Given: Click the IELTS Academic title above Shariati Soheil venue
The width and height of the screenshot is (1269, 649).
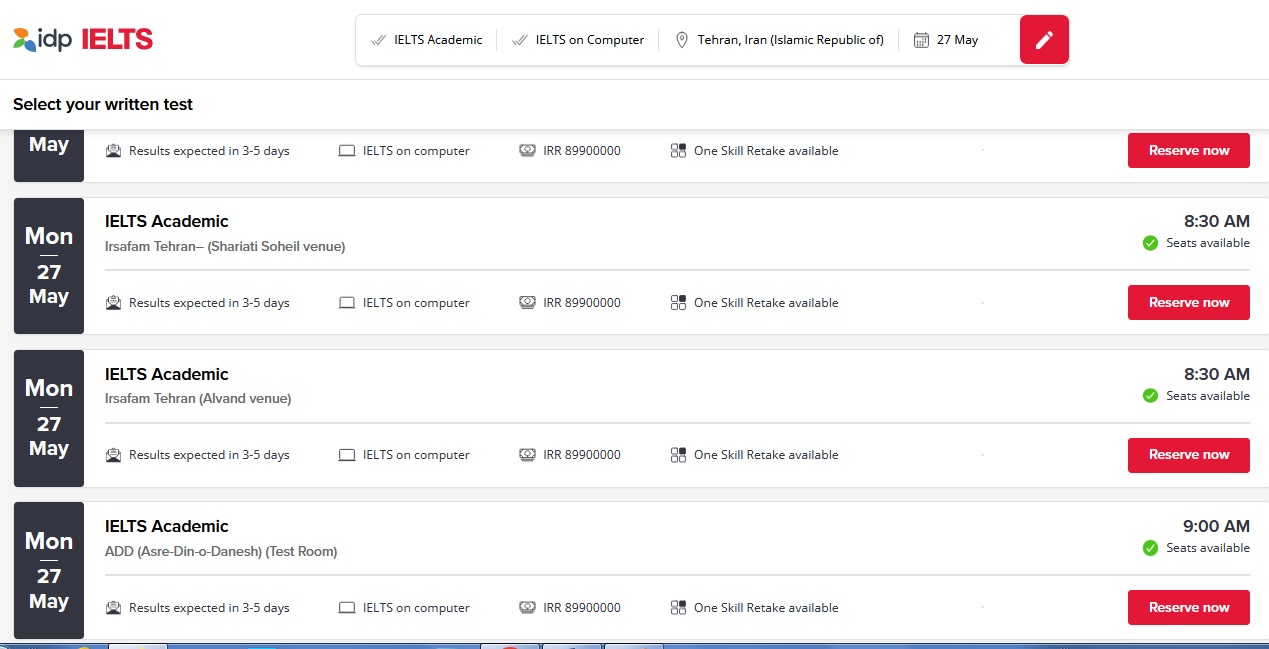Looking at the screenshot, I should [x=167, y=221].
